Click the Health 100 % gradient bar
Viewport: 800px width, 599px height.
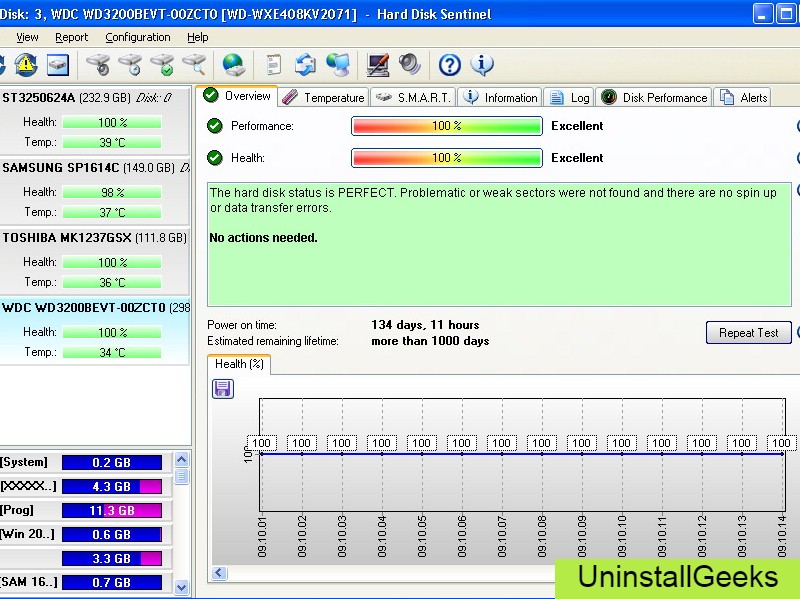(x=446, y=158)
